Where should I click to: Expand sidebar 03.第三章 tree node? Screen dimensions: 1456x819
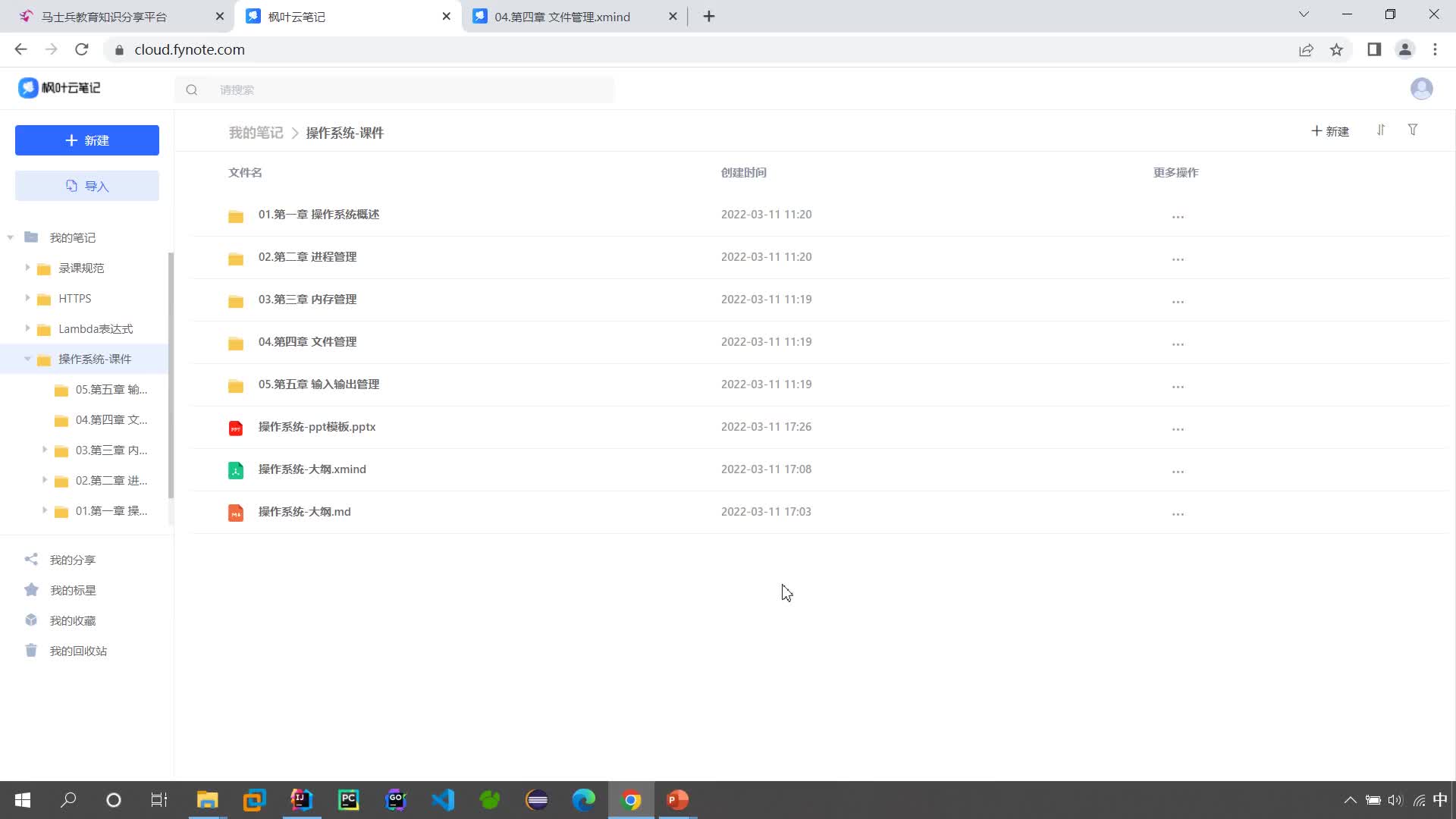pyautogui.click(x=44, y=450)
